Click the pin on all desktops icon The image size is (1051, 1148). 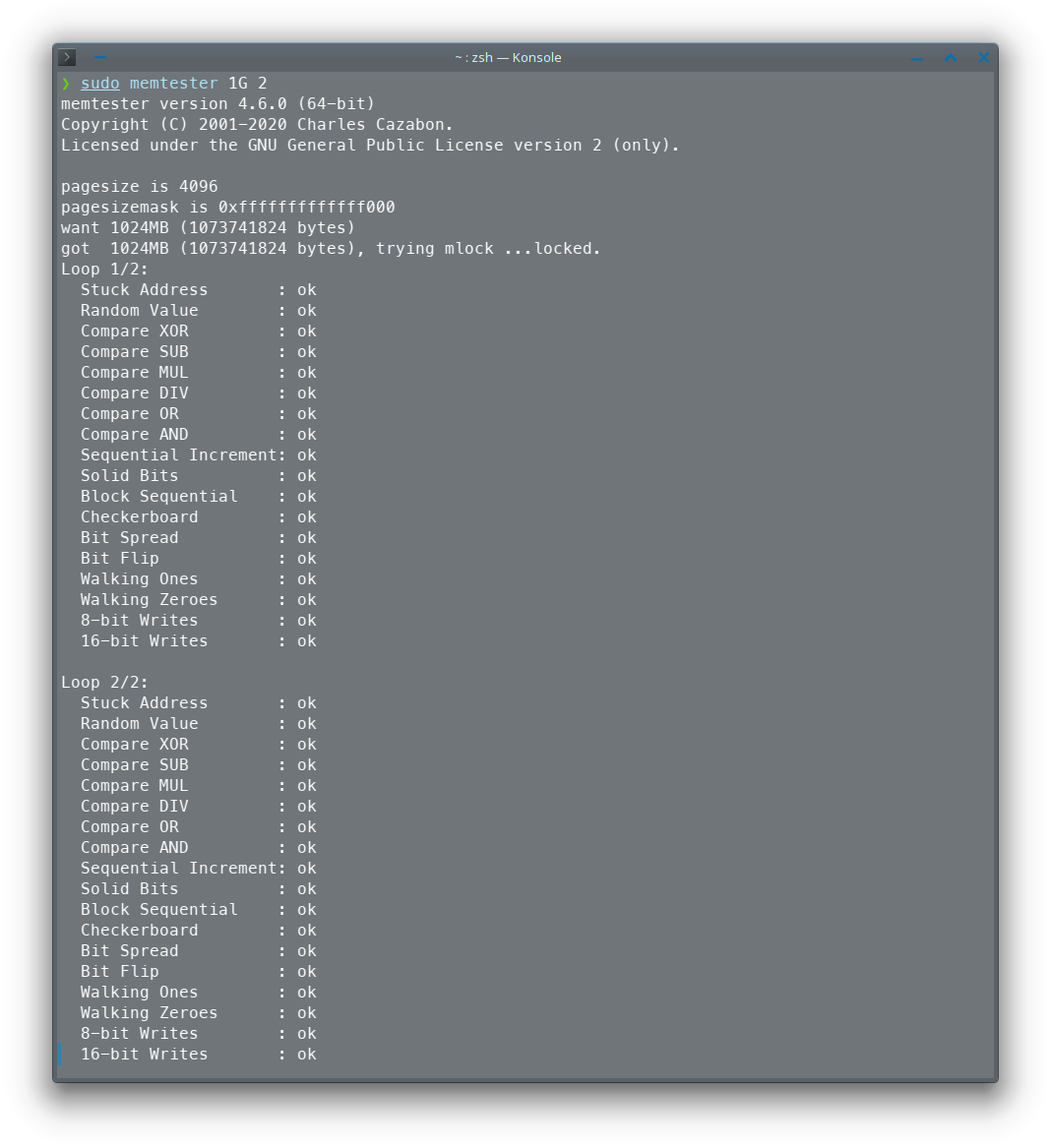point(100,57)
